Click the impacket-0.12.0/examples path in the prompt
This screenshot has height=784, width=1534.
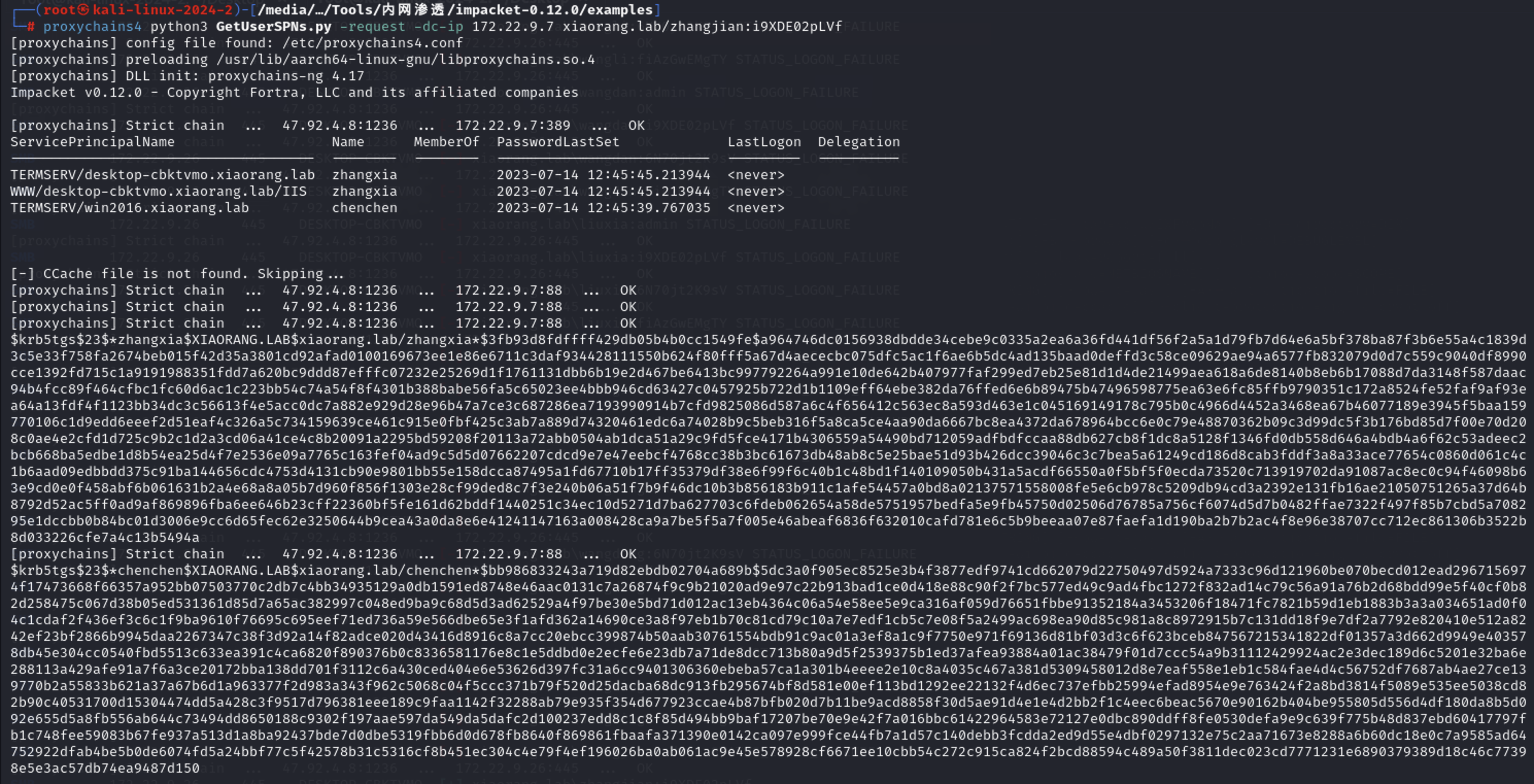pyautogui.click(x=554, y=10)
